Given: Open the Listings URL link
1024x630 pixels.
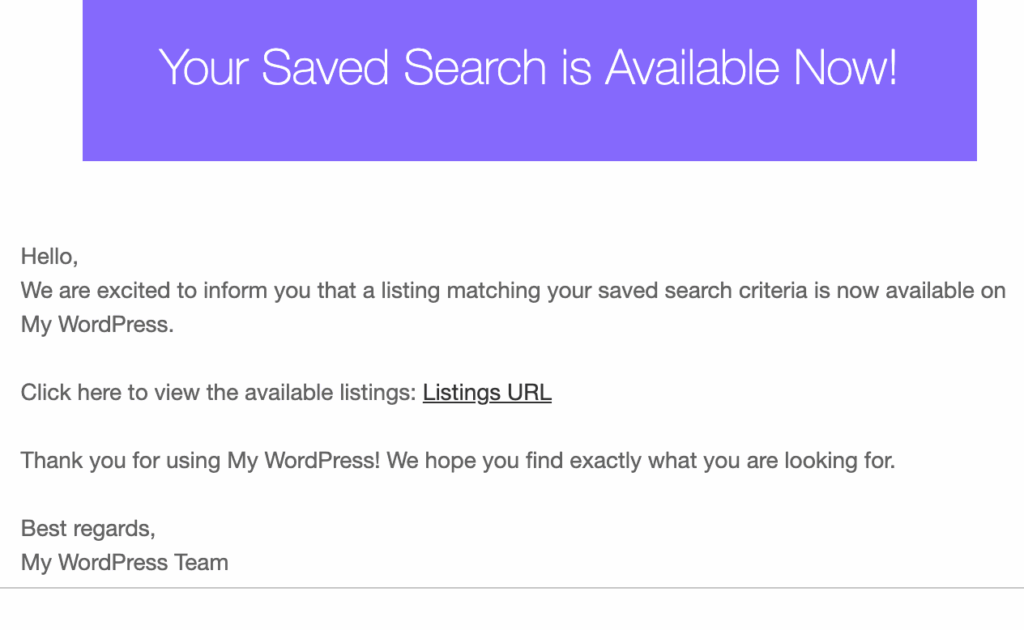Looking at the screenshot, I should (x=487, y=393).
